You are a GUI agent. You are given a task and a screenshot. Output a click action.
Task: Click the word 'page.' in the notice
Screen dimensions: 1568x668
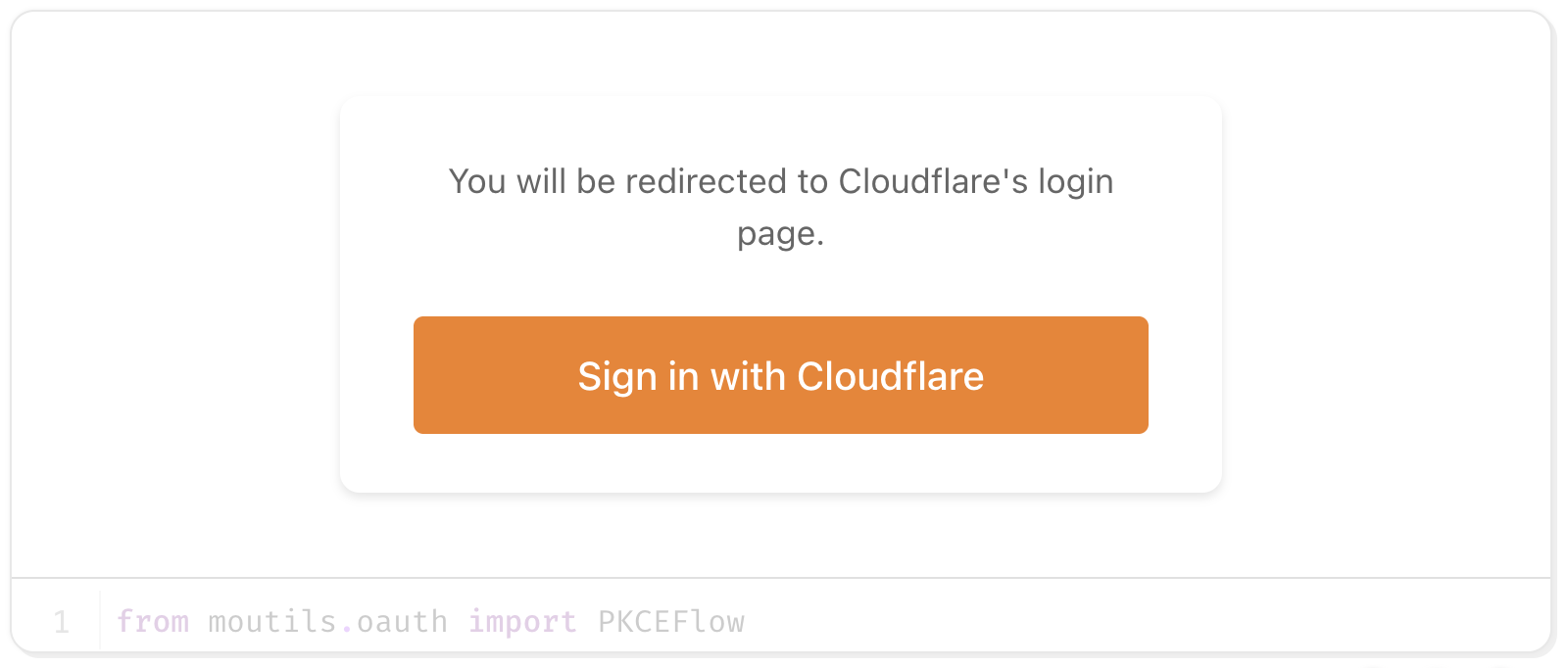pos(780,234)
